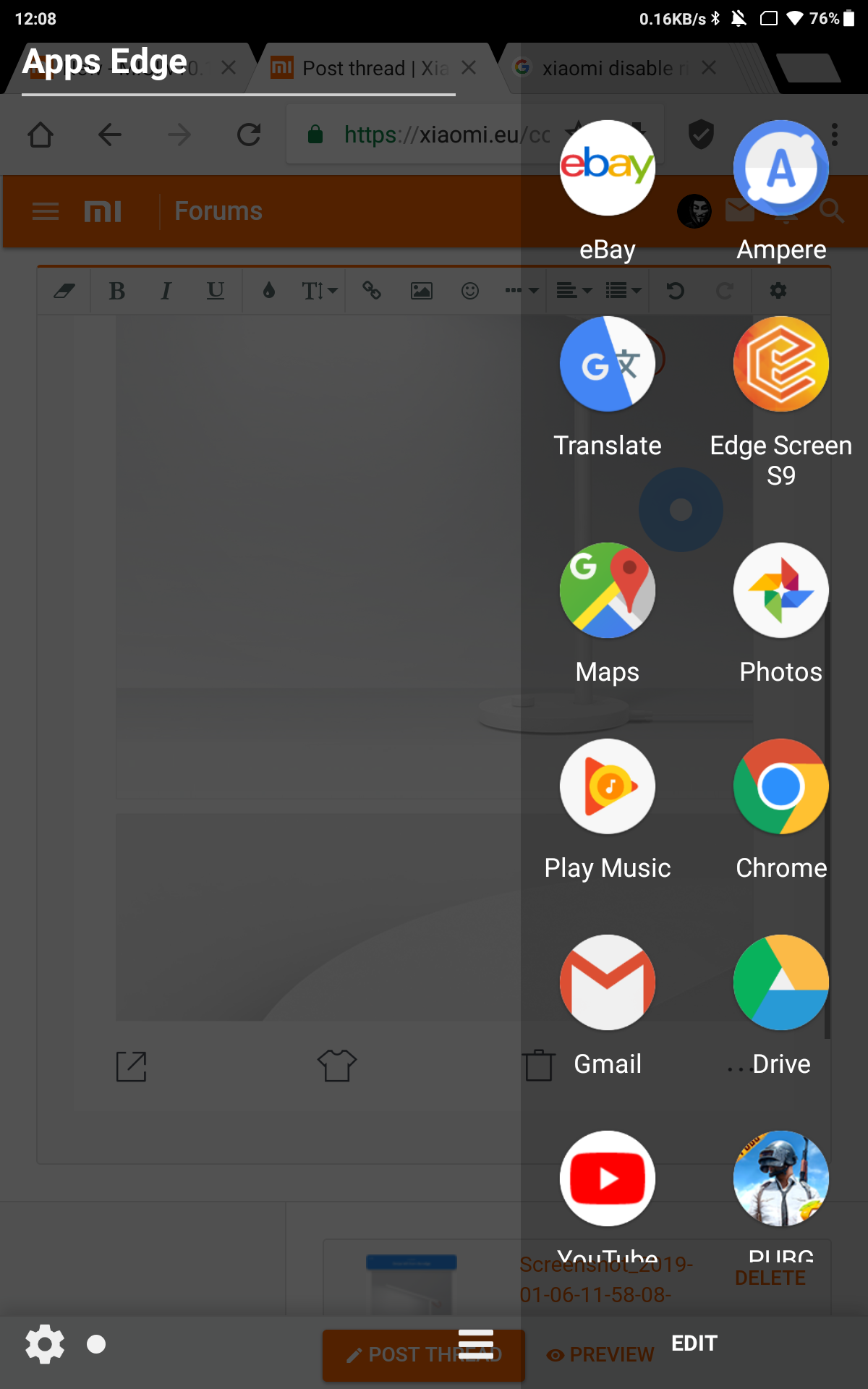868x1389 pixels.
Task: Open new tab button in tab strip
Action: click(x=809, y=68)
